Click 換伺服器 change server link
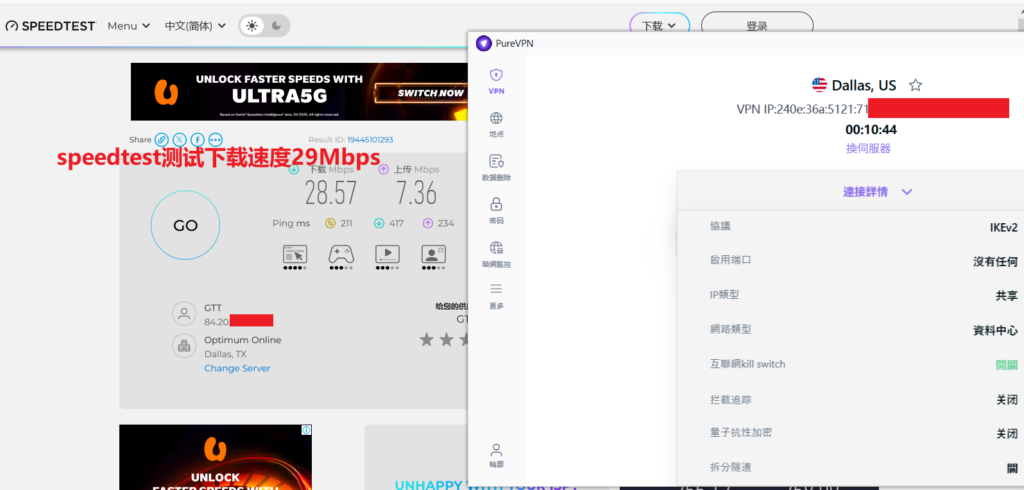Viewport: 1024px width, 490px height. point(868,148)
